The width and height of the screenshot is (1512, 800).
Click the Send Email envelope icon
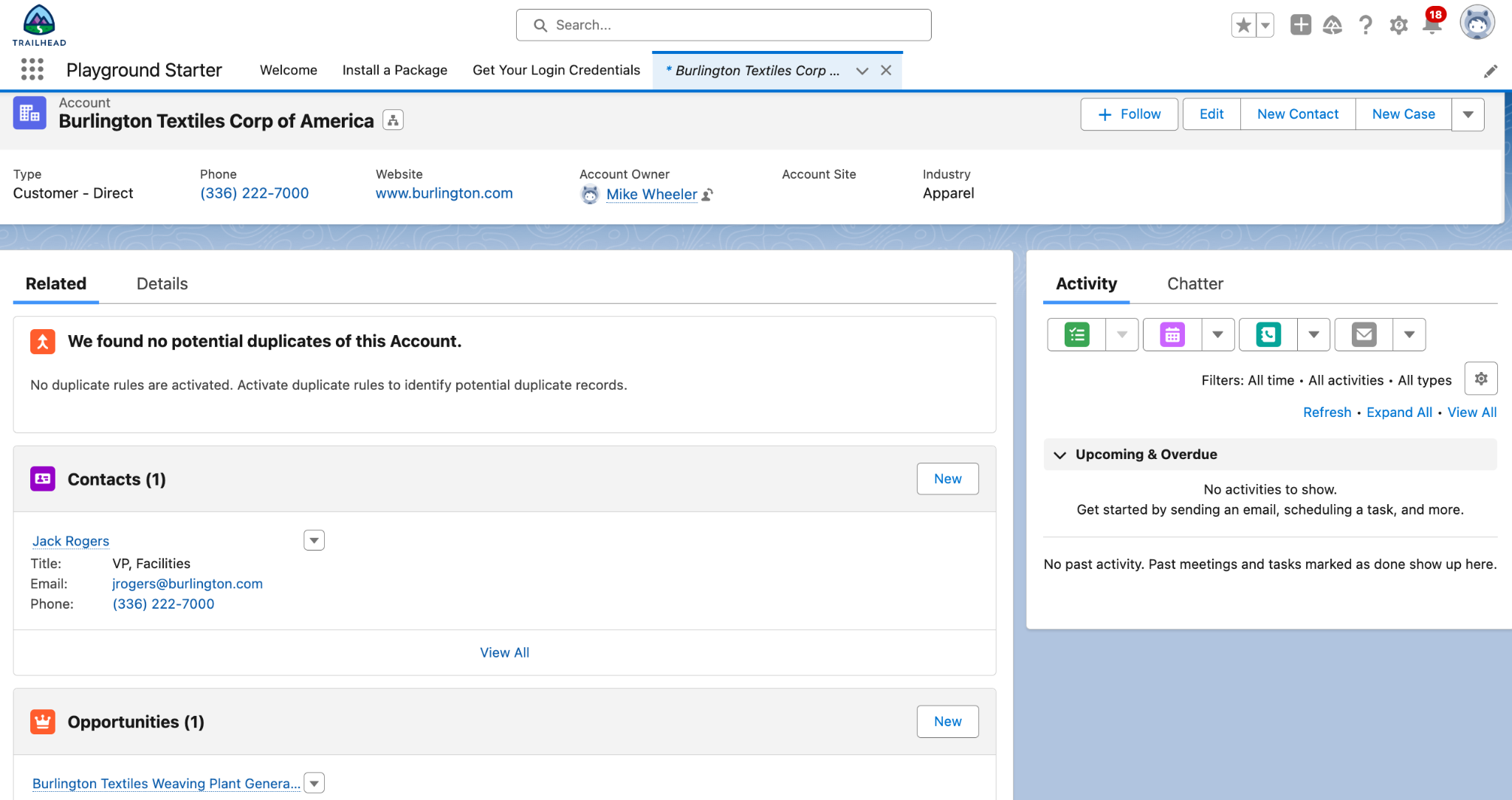(1364, 334)
